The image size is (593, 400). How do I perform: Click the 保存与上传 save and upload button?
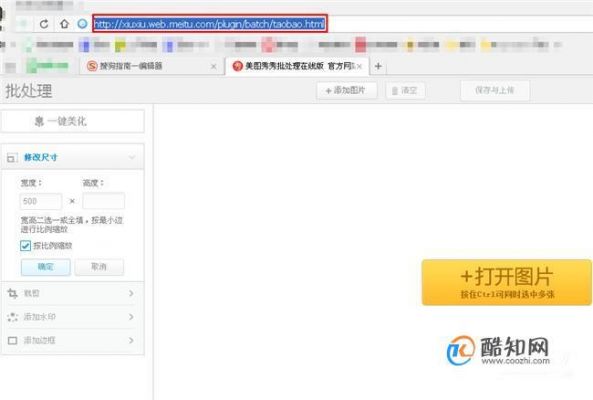click(495, 90)
